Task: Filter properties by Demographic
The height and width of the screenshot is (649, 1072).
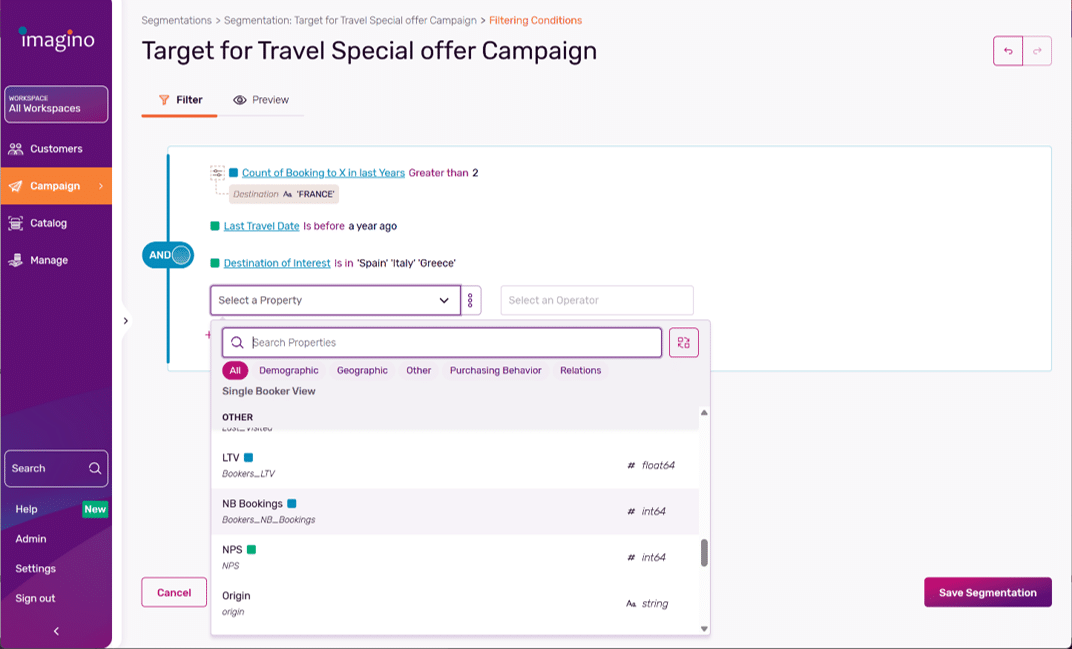Action: pyautogui.click(x=289, y=370)
